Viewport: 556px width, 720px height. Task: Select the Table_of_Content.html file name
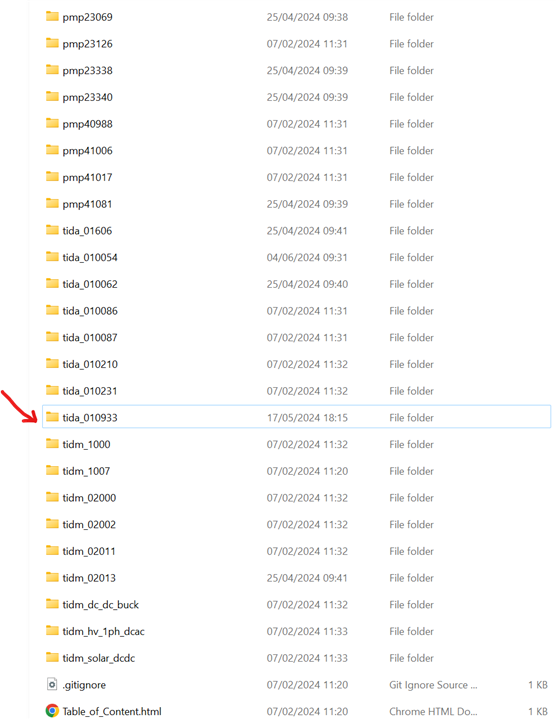tap(112, 711)
